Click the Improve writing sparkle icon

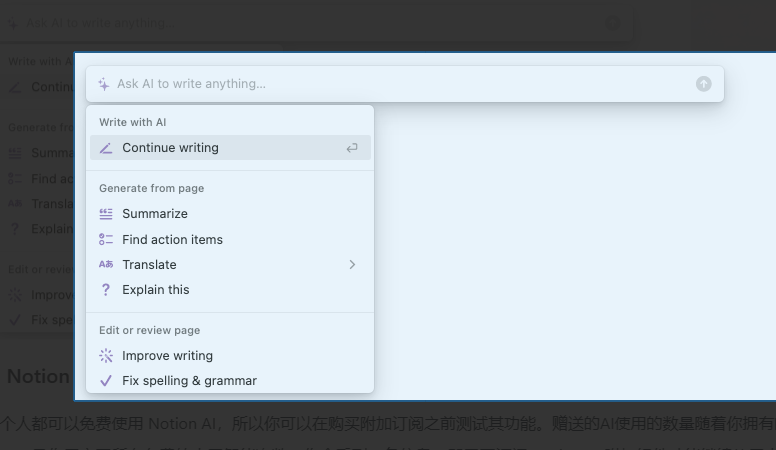click(106, 356)
